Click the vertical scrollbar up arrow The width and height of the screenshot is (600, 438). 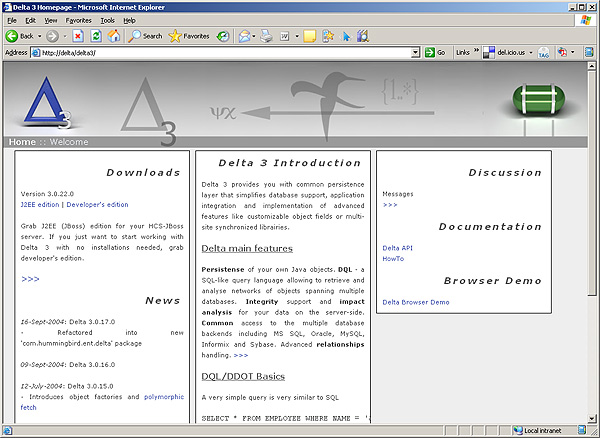click(x=592, y=66)
